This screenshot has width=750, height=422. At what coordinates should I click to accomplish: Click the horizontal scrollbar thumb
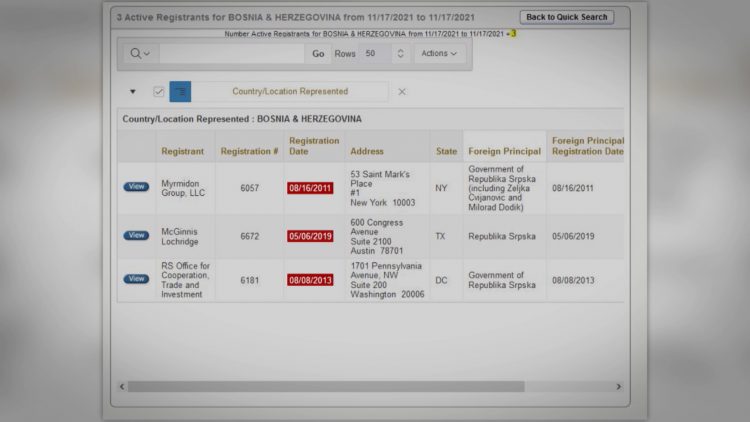[x=325, y=386]
